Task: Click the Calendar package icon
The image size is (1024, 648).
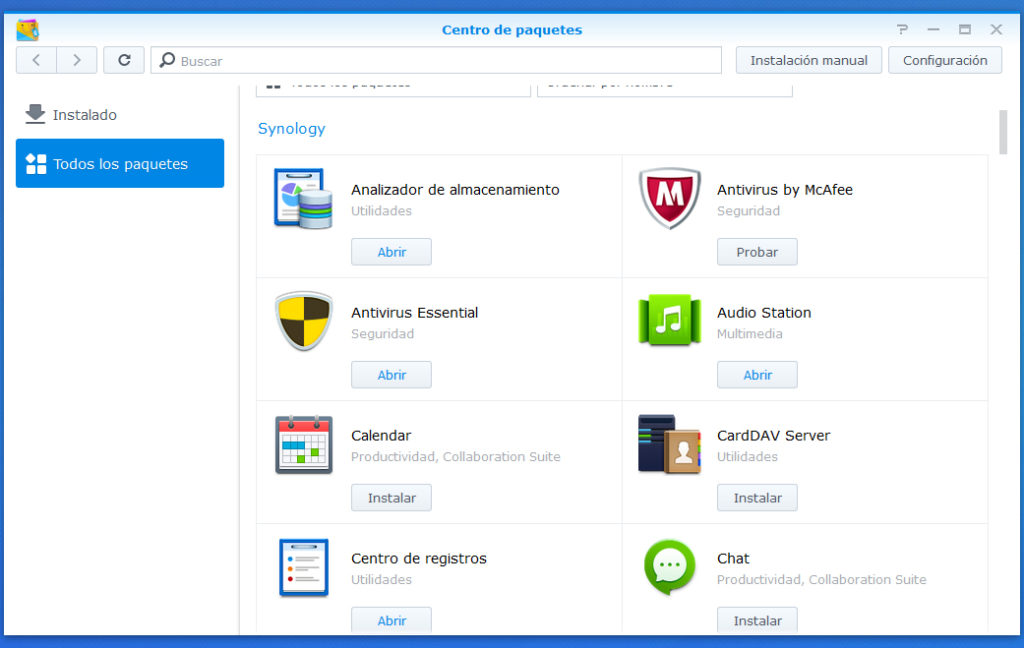Action: pos(304,444)
